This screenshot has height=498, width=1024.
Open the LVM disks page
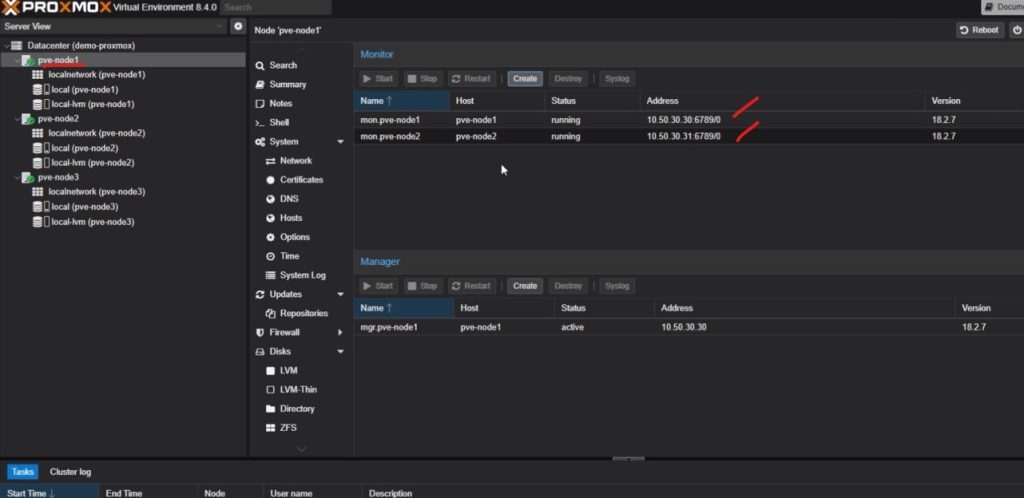289,370
